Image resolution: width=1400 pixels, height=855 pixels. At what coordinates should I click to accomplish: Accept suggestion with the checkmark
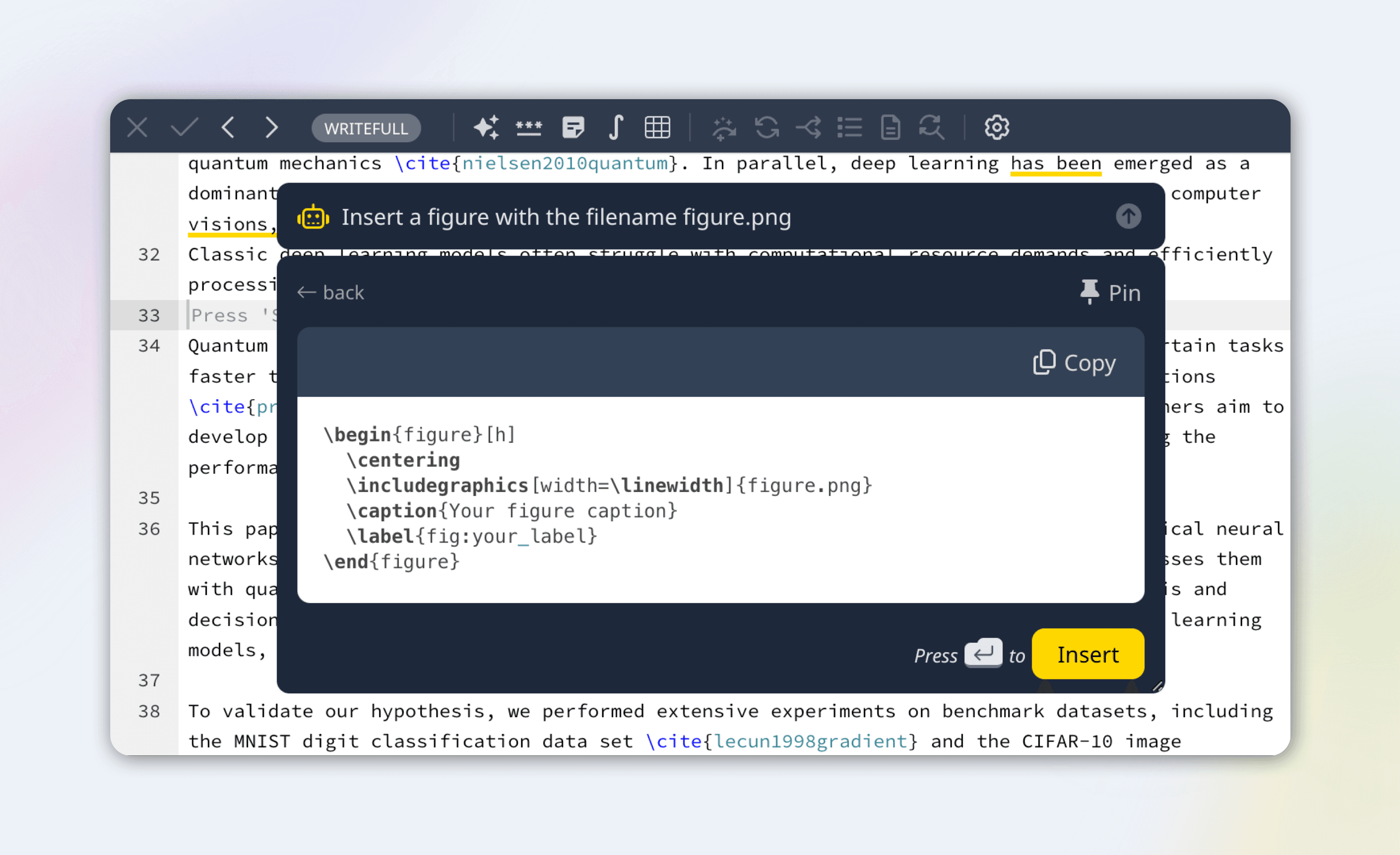(x=184, y=127)
